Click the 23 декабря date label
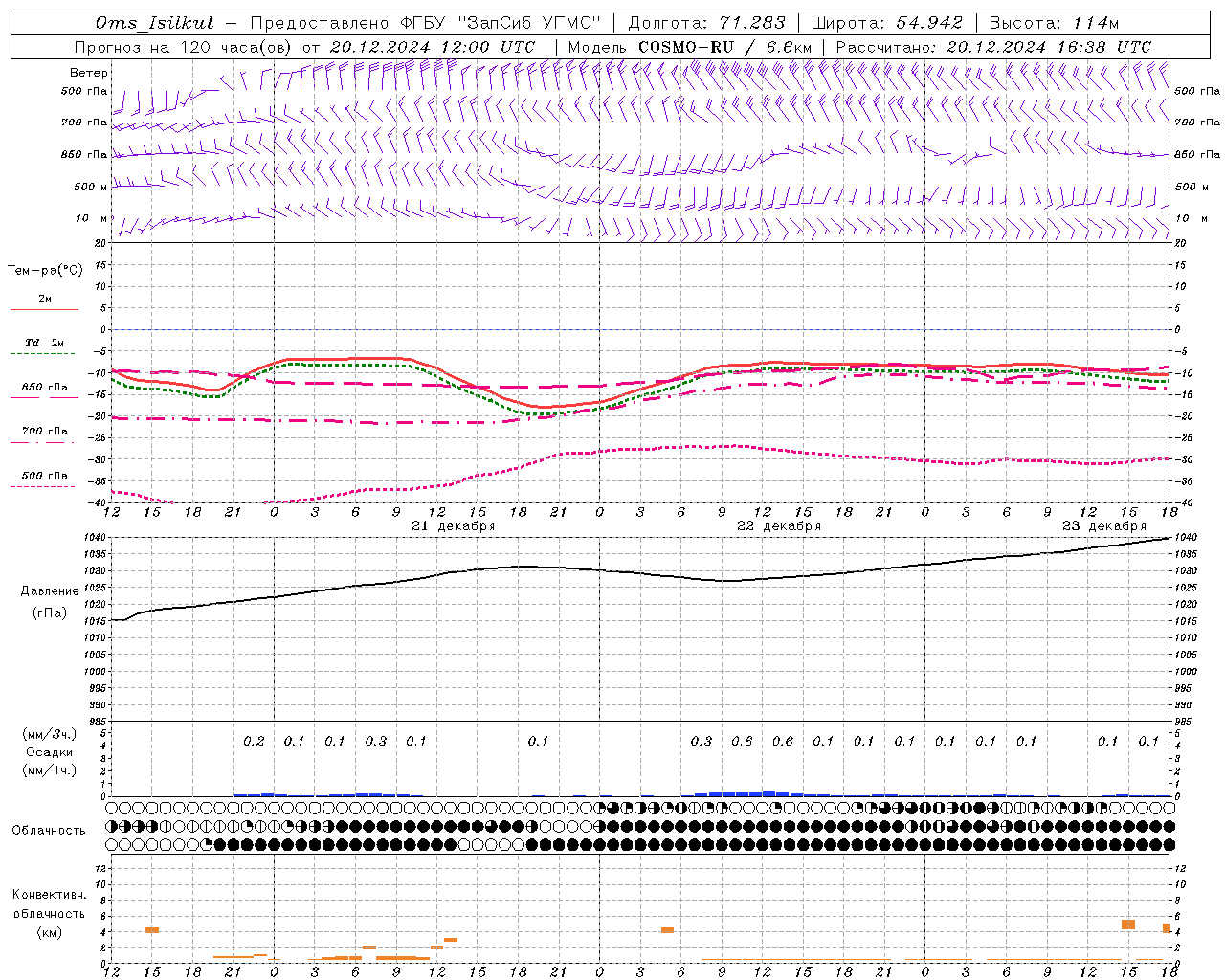This screenshot has height=980, width=1225. pos(1104,526)
